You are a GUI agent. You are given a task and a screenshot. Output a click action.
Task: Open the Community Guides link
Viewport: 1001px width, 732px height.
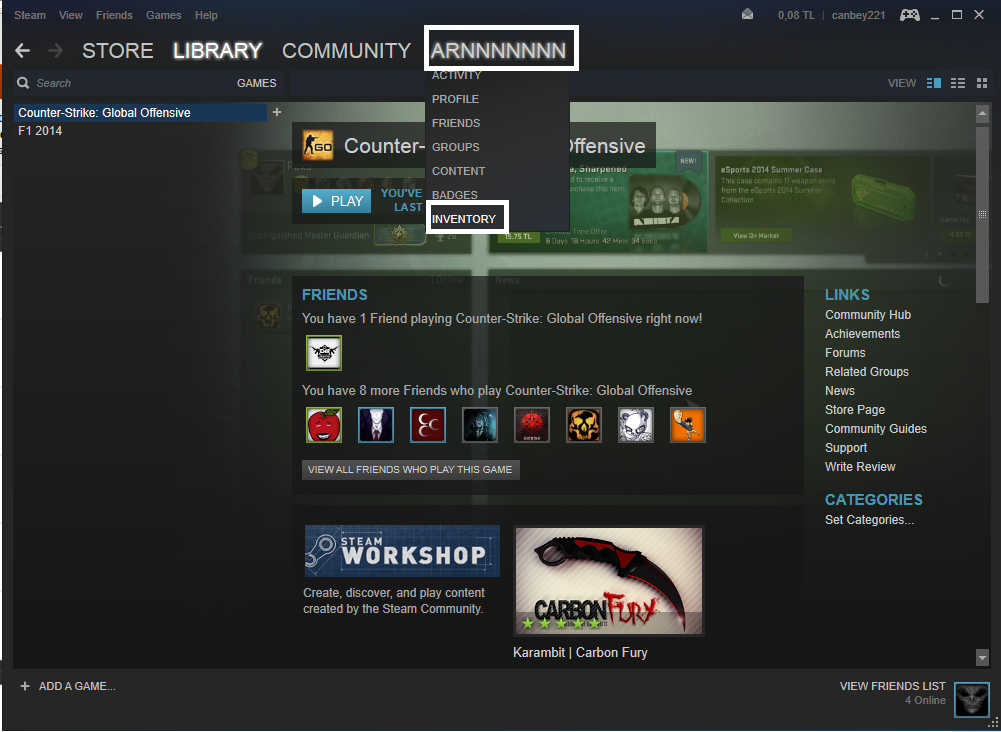coord(875,429)
